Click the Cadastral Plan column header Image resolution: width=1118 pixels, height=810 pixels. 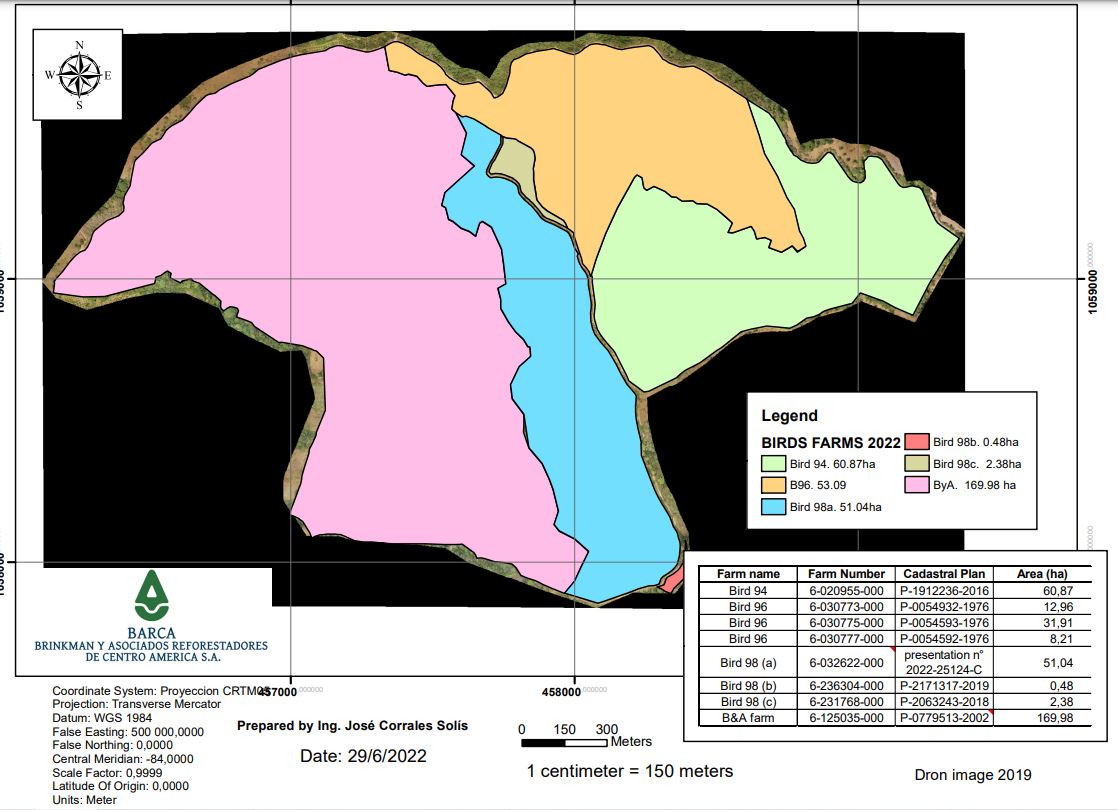[944, 574]
